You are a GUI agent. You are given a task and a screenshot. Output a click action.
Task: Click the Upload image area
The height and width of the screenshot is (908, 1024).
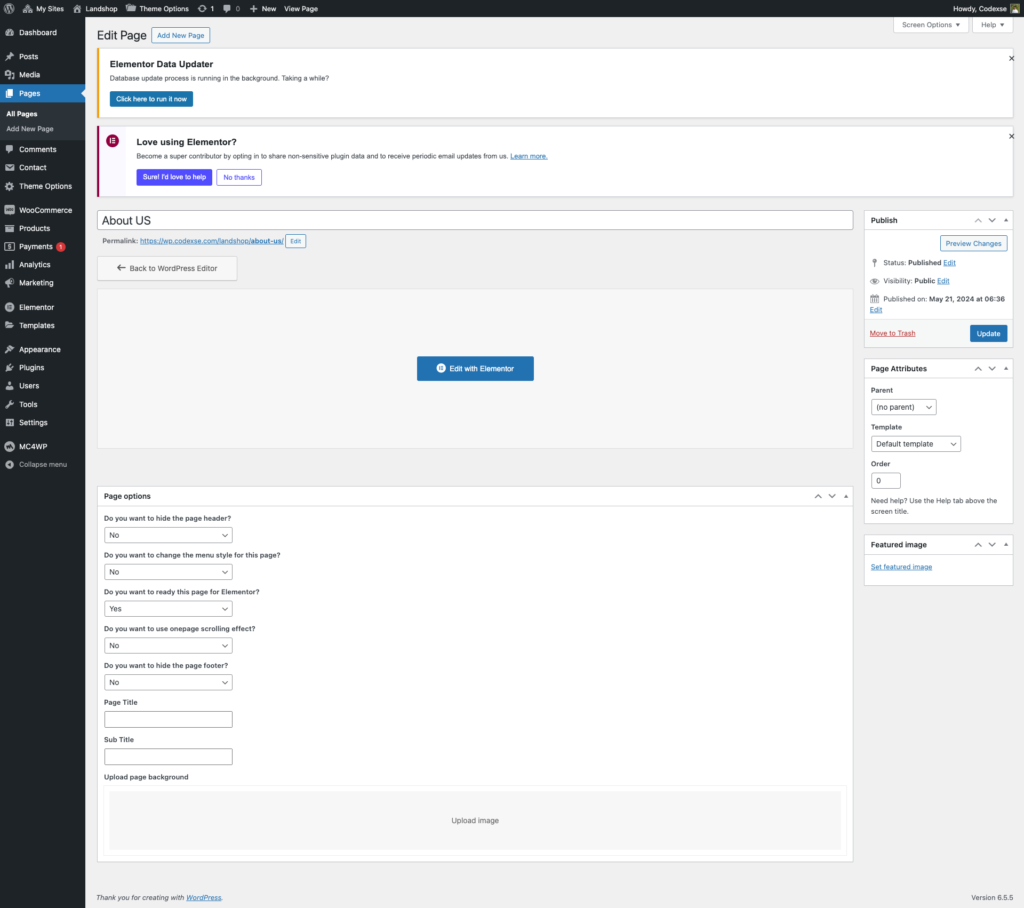click(x=475, y=821)
